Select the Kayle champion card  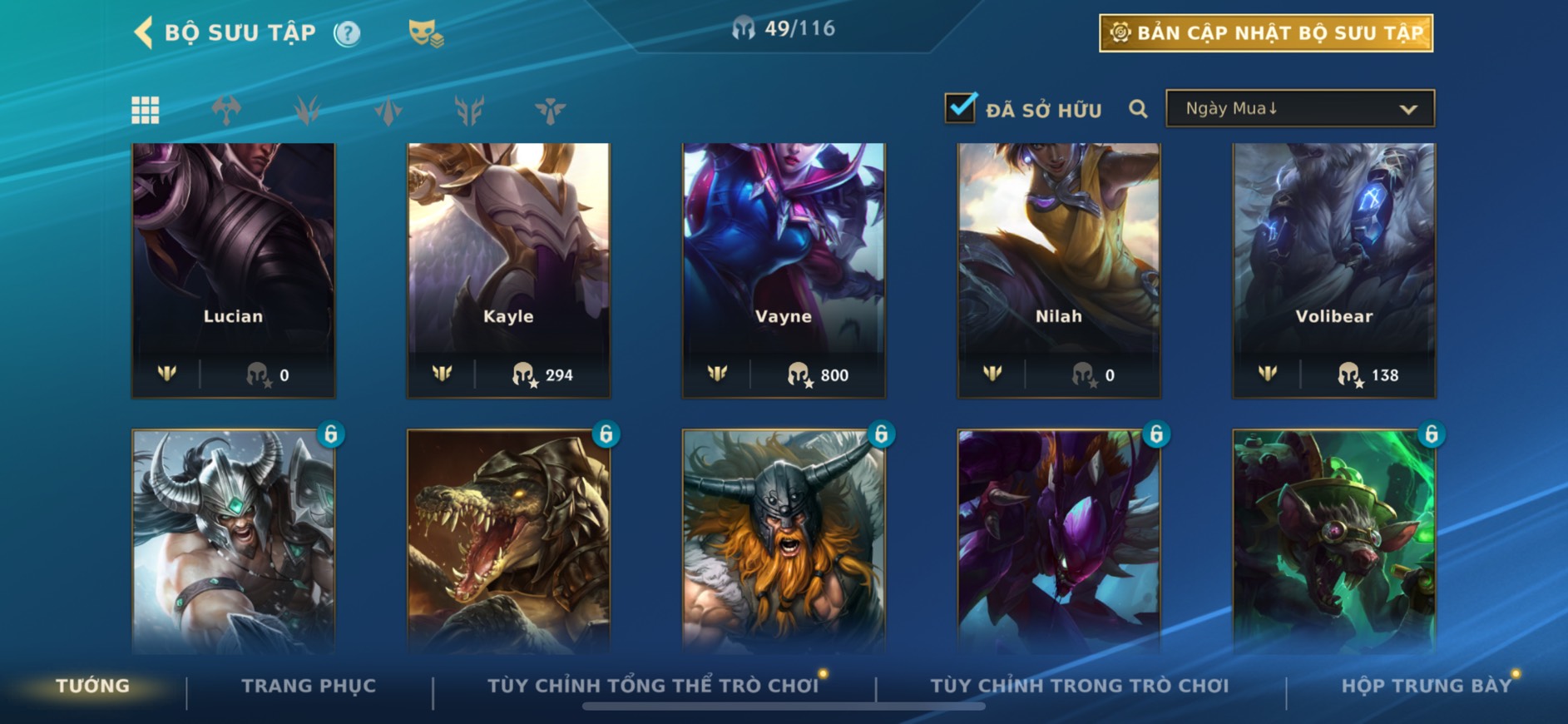pyautogui.click(x=508, y=270)
